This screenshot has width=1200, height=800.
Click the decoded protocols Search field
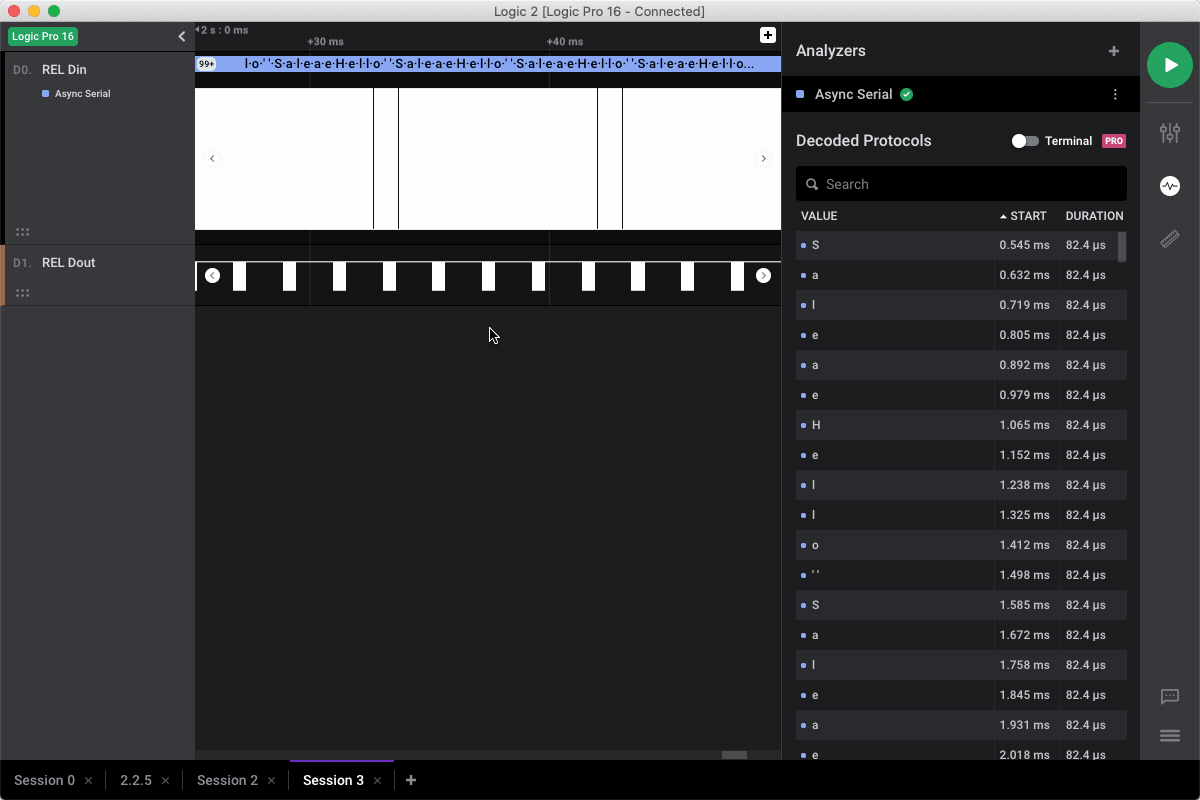pos(961,184)
